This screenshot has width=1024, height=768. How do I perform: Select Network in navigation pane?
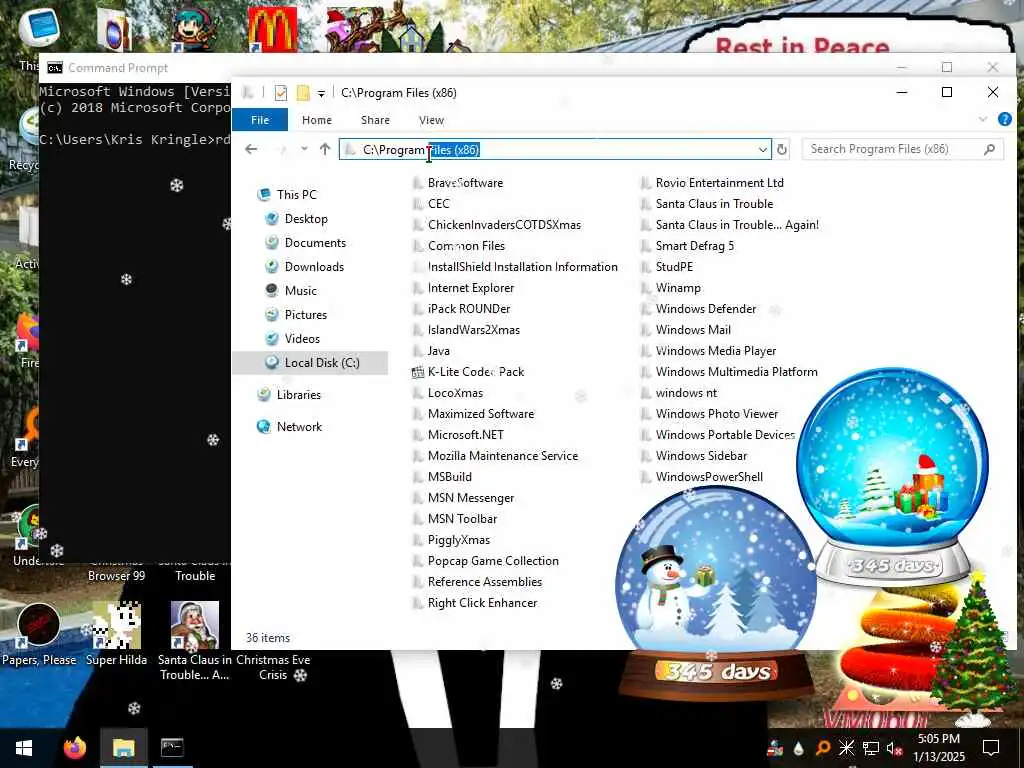point(299,427)
